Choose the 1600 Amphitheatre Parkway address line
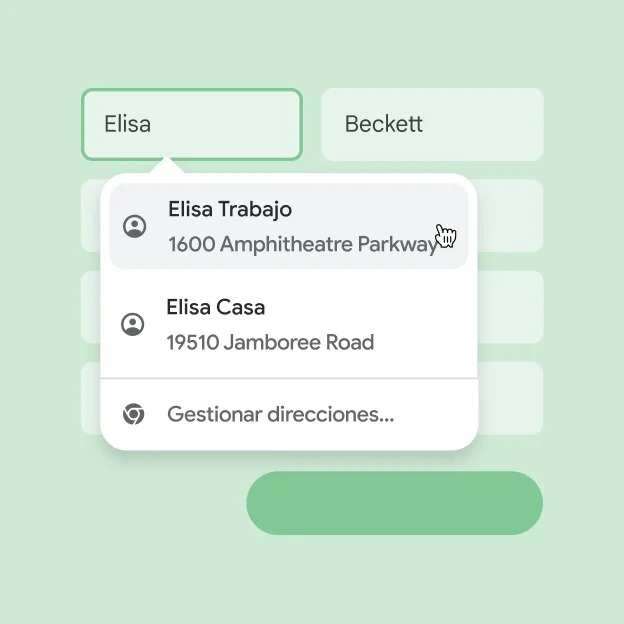 (x=302, y=244)
